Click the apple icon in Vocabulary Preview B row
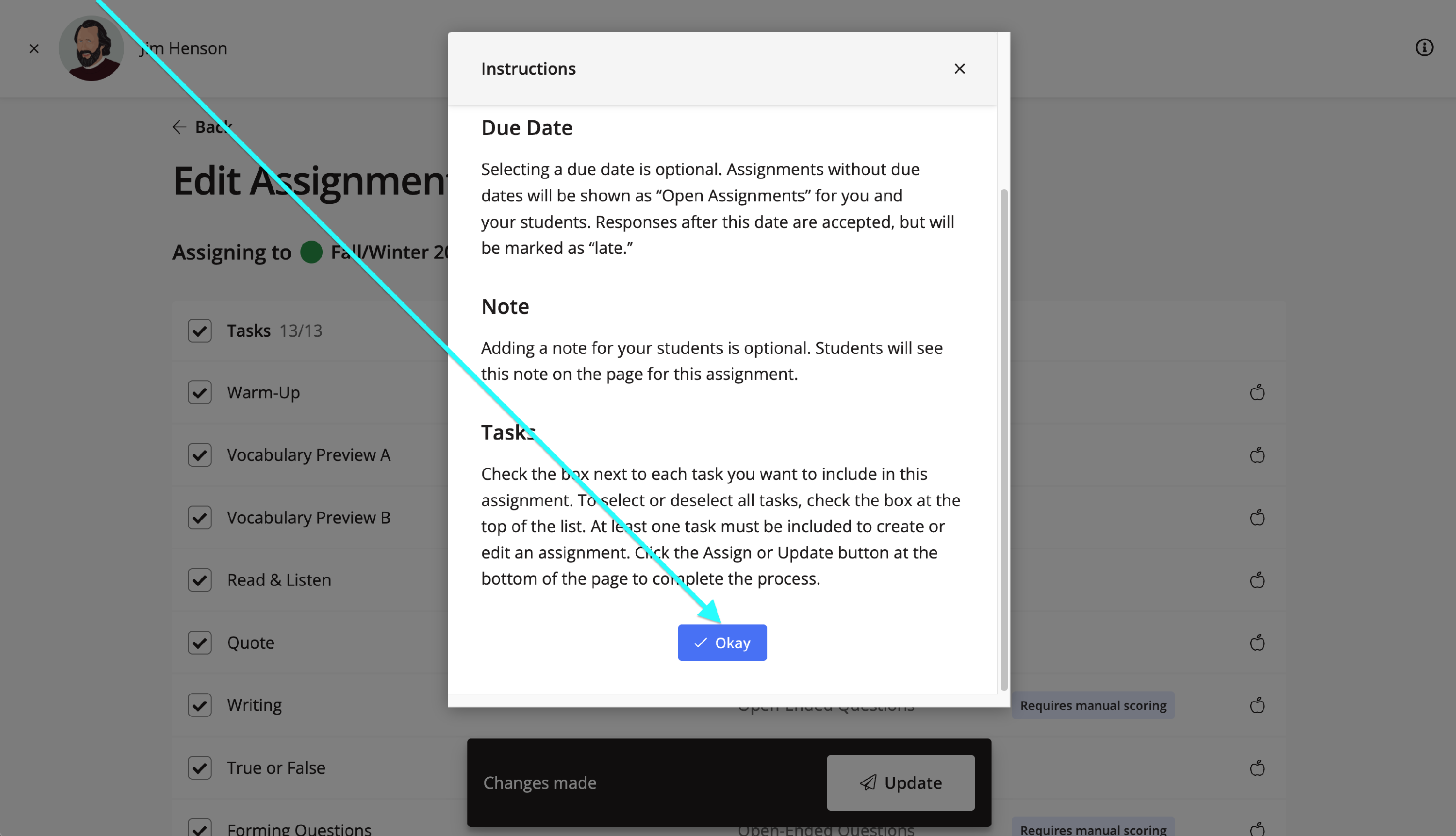 coord(1257,518)
